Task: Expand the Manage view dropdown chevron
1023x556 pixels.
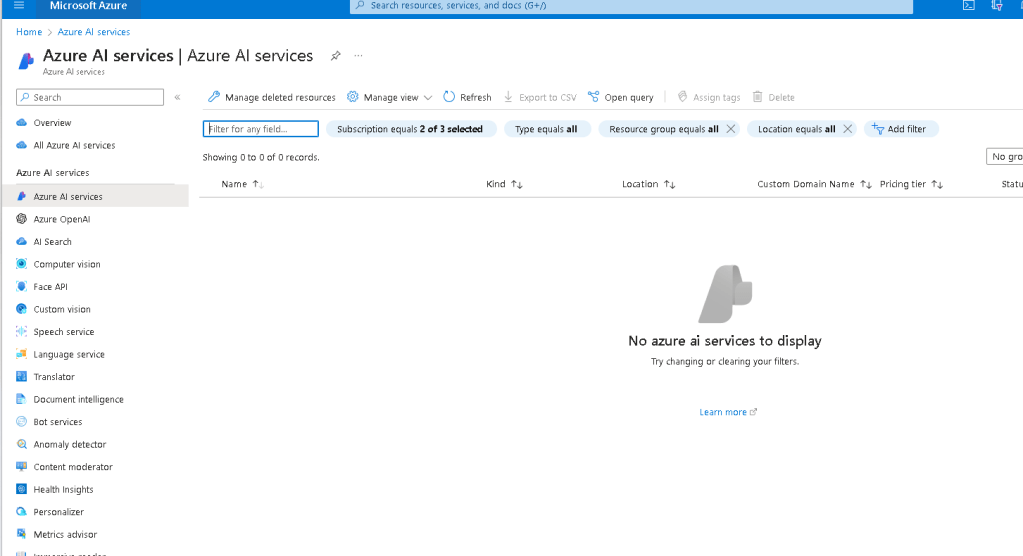Action: click(x=428, y=97)
